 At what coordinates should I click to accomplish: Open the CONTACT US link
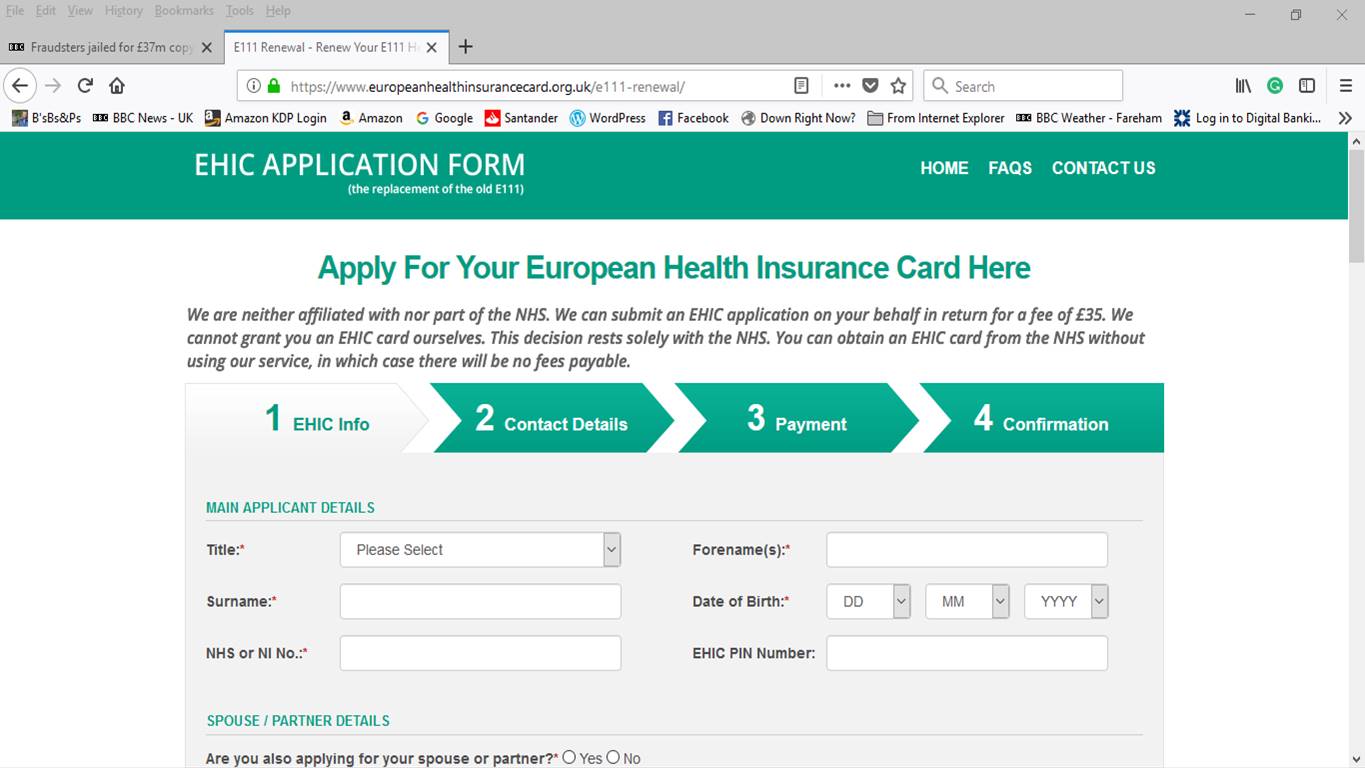tap(1103, 168)
